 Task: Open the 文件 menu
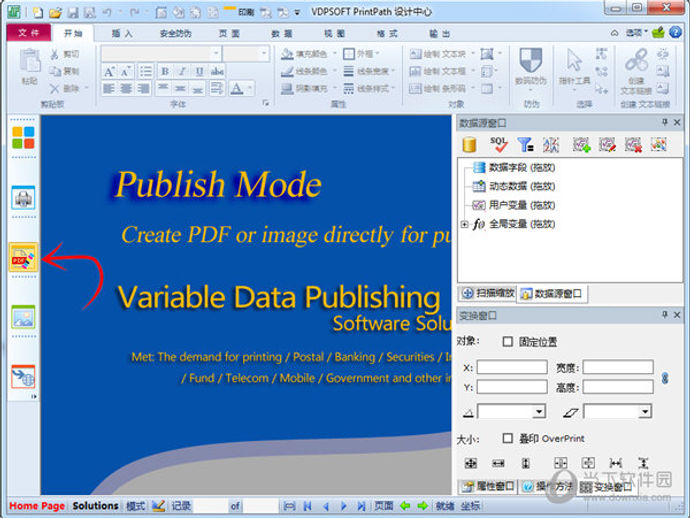[x=29, y=33]
